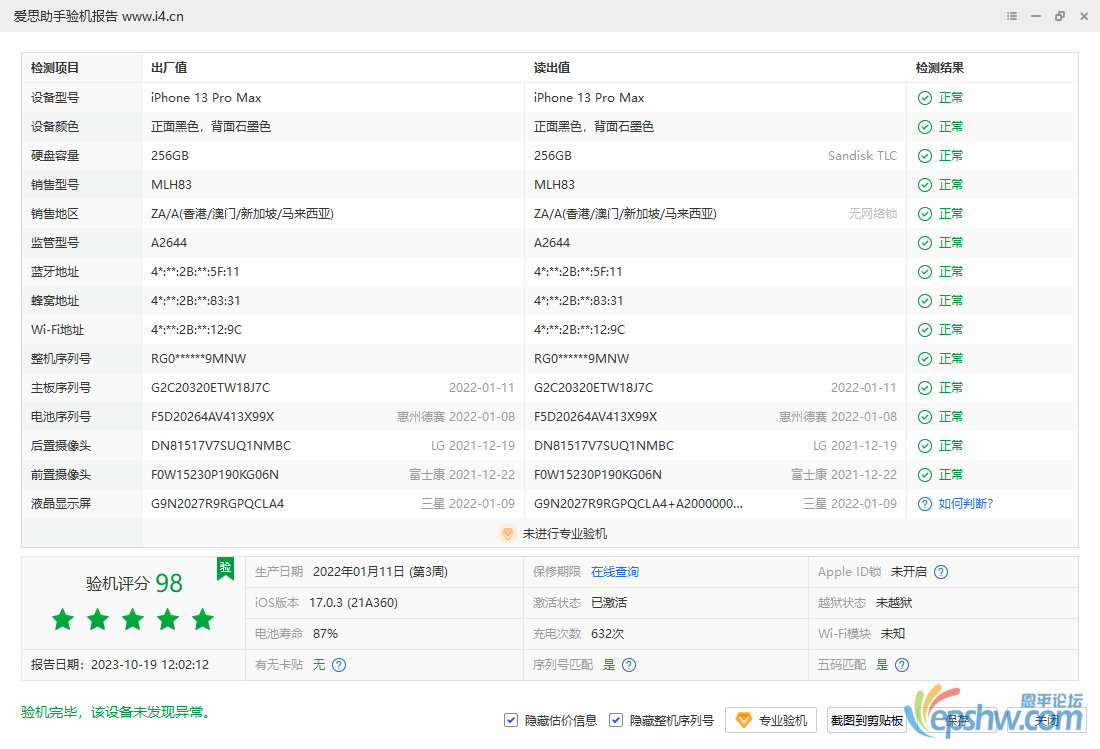This screenshot has width=1100, height=749.
Task: Click the 整机序列号 status check icon
Action: pyautogui.click(x=925, y=358)
